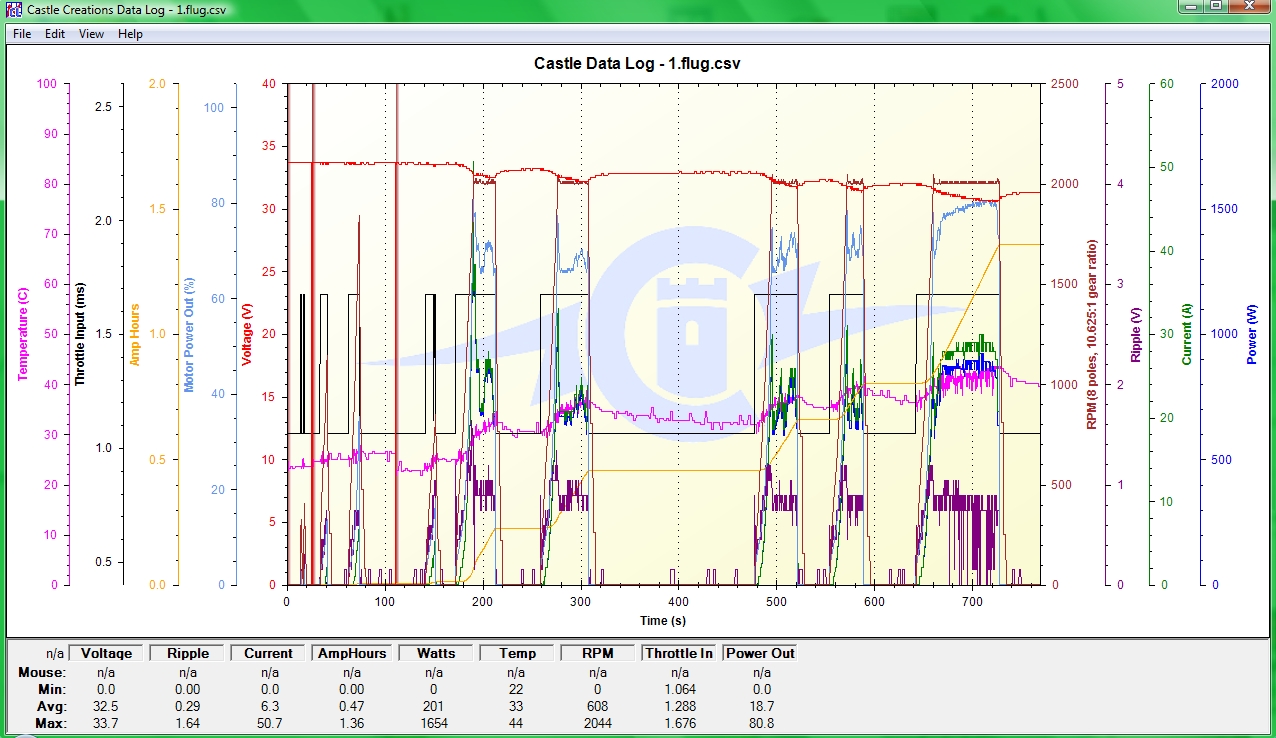Image resolution: width=1276 pixels, height=738 pixels.
Task: Click the 400 tick on the Time axis
Action: click(678, 601)
